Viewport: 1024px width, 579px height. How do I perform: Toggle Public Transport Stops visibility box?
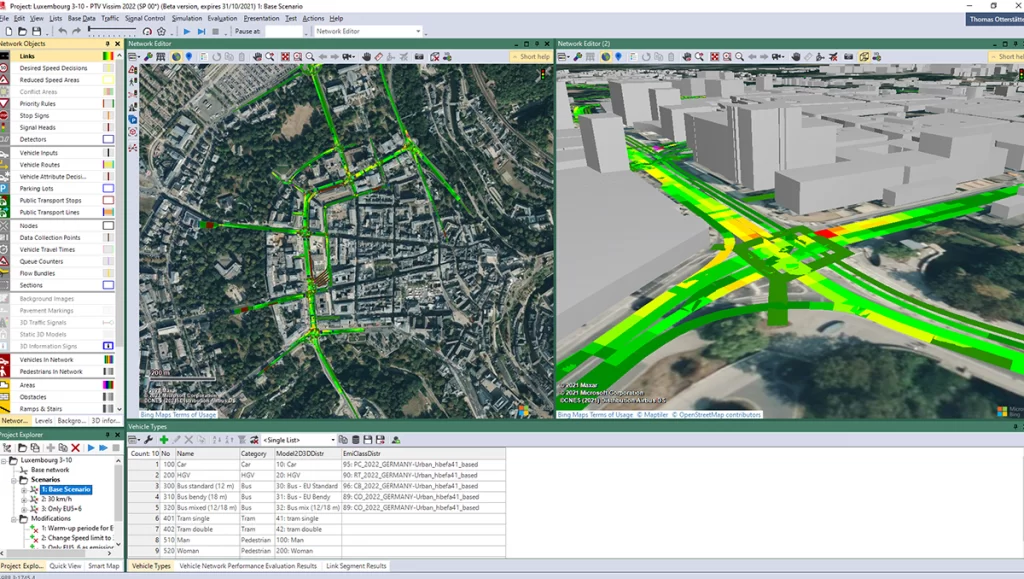108,200
